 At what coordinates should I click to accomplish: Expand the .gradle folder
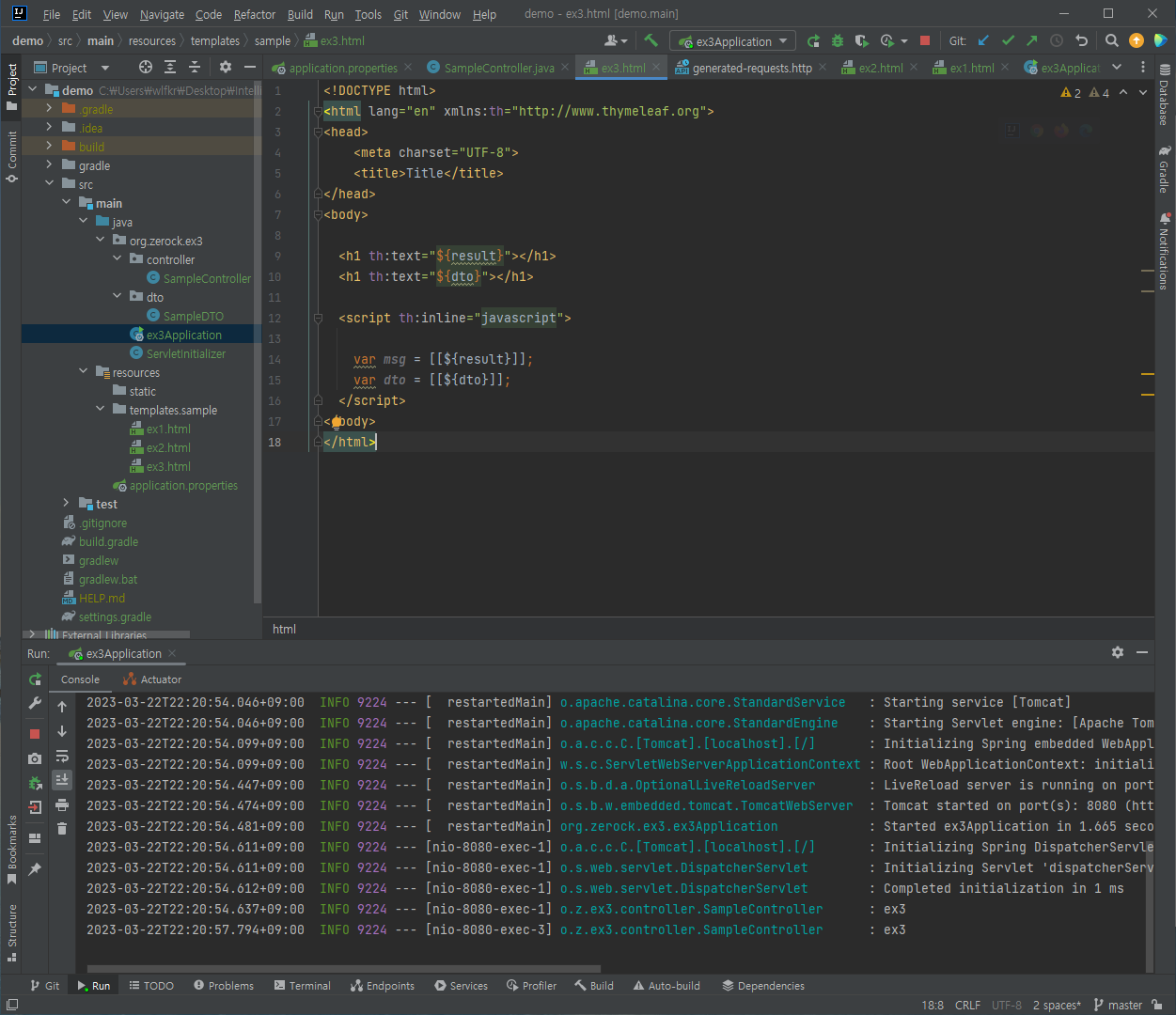click(x=50, y=109)
